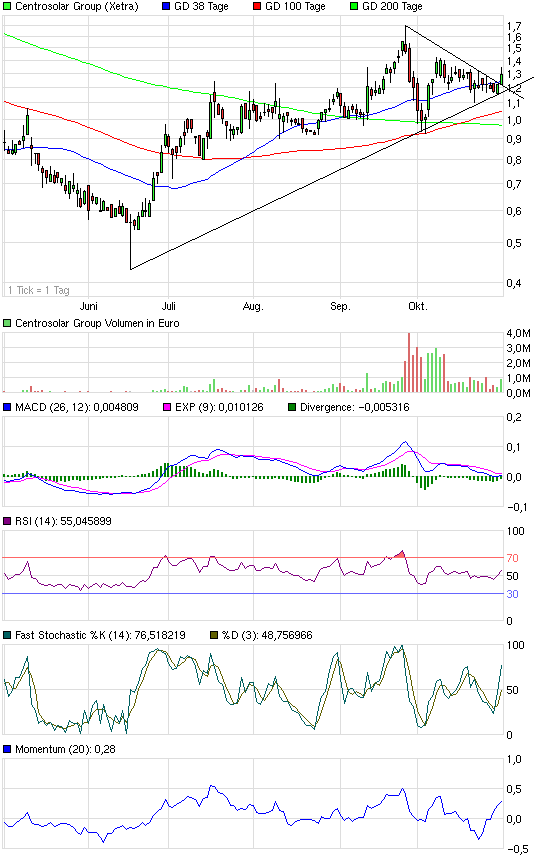
Task: Click the GD 100 Tage legend label
Action: pyautogui.click(x=295, y=7)
